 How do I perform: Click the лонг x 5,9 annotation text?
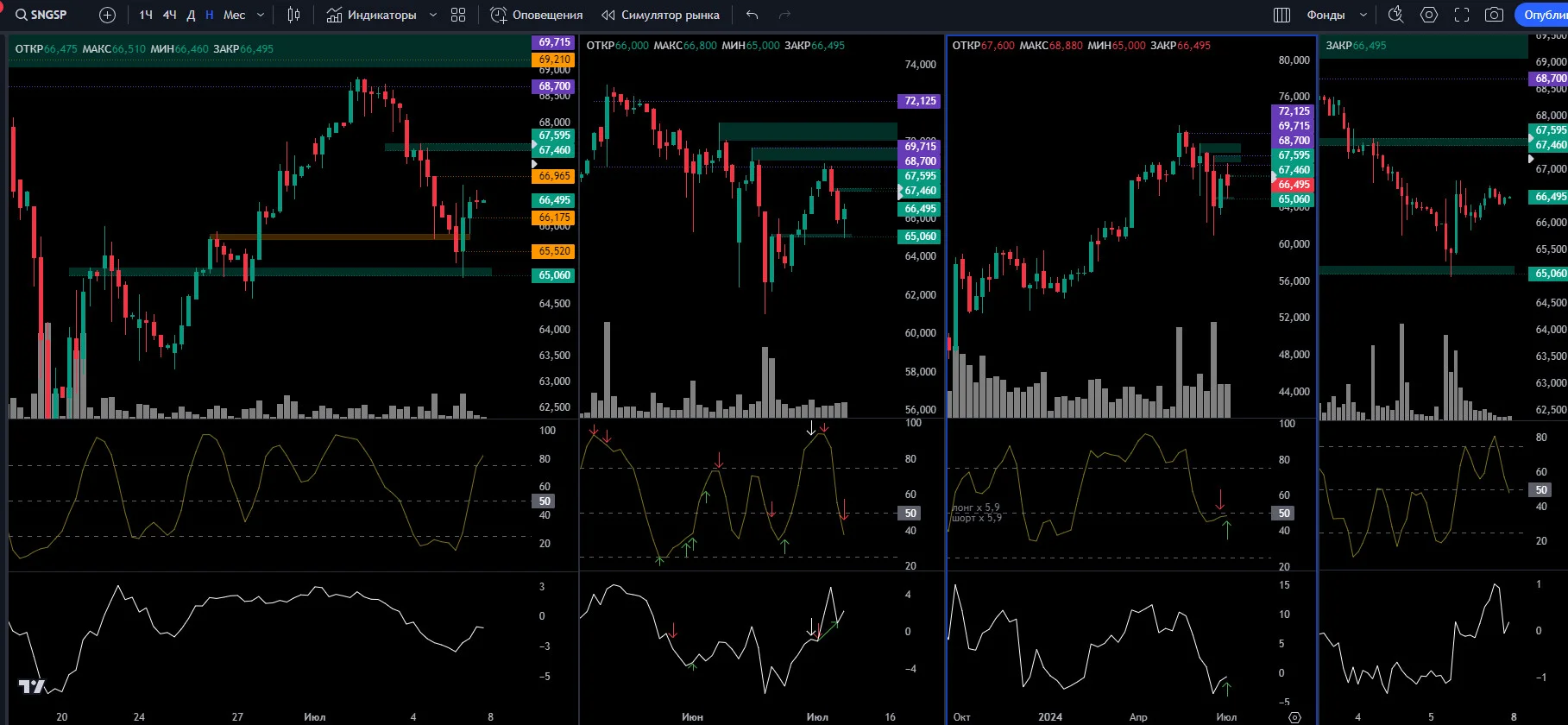pyautogui.click(x=976, y=507)
